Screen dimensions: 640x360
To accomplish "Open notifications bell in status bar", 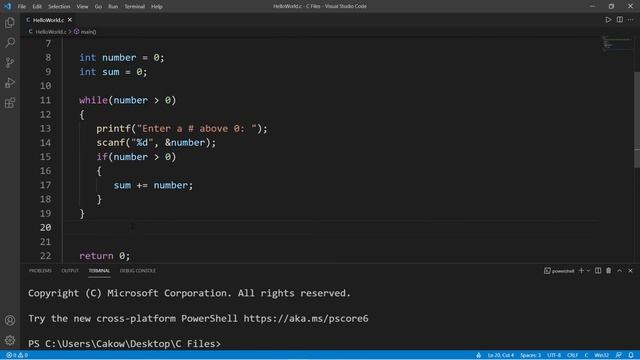I will click(631, 355).
